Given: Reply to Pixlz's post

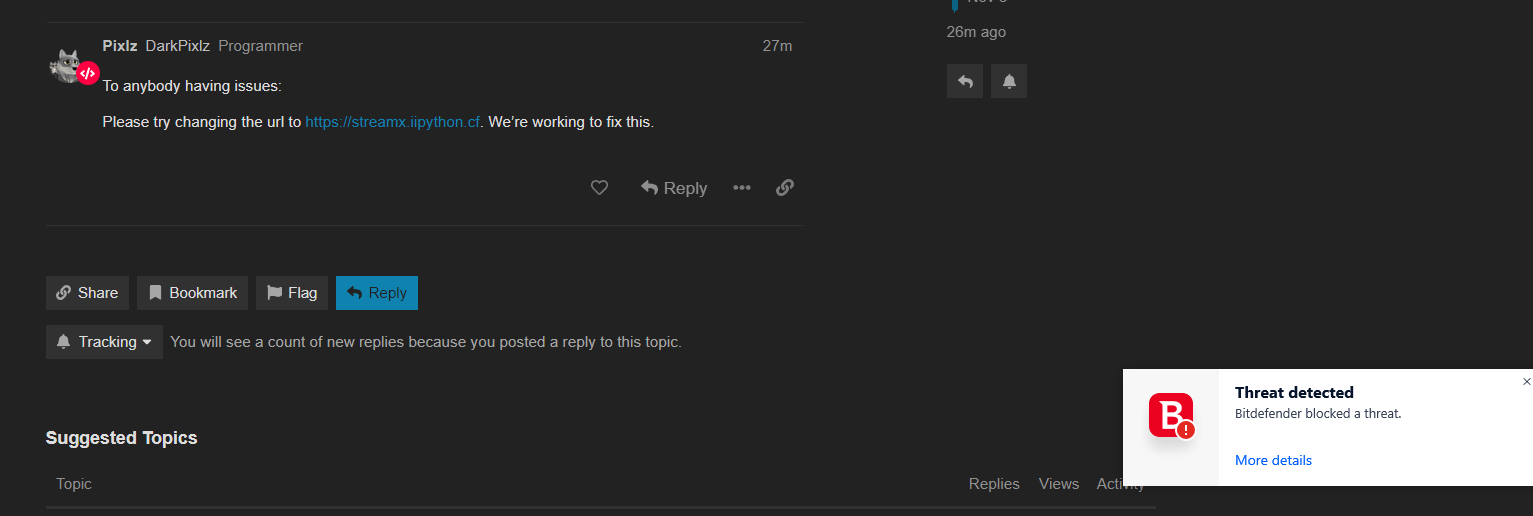Looking at the screenshot, I should coord(674,188).
